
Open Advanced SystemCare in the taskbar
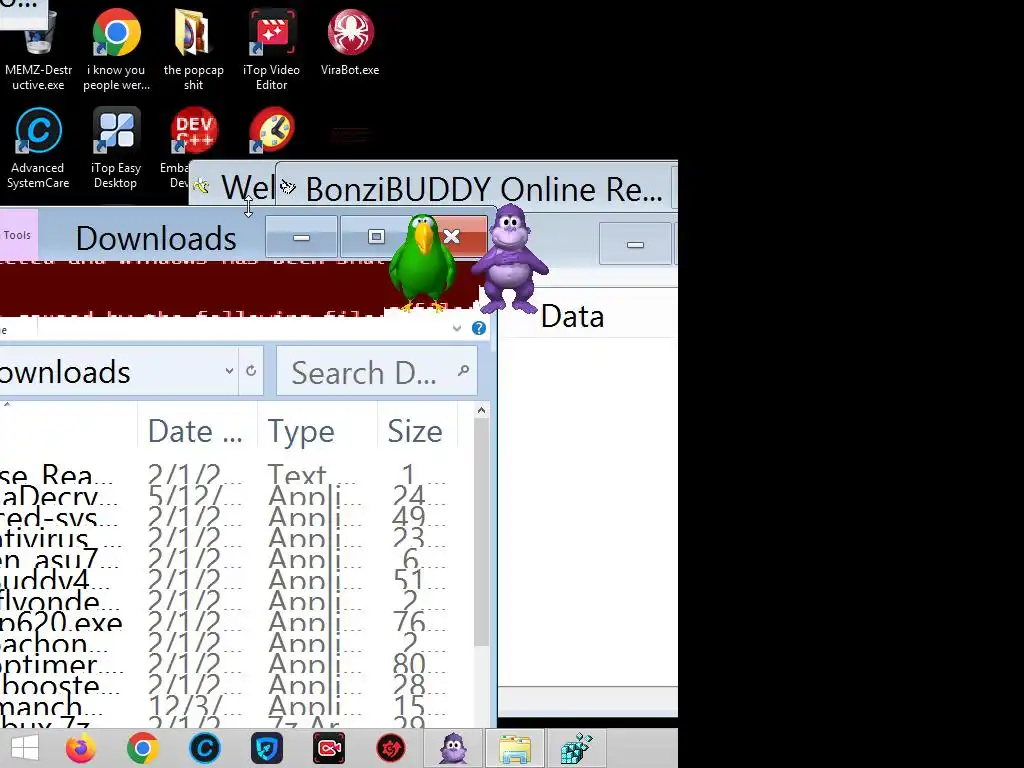(x=204, y=748)
